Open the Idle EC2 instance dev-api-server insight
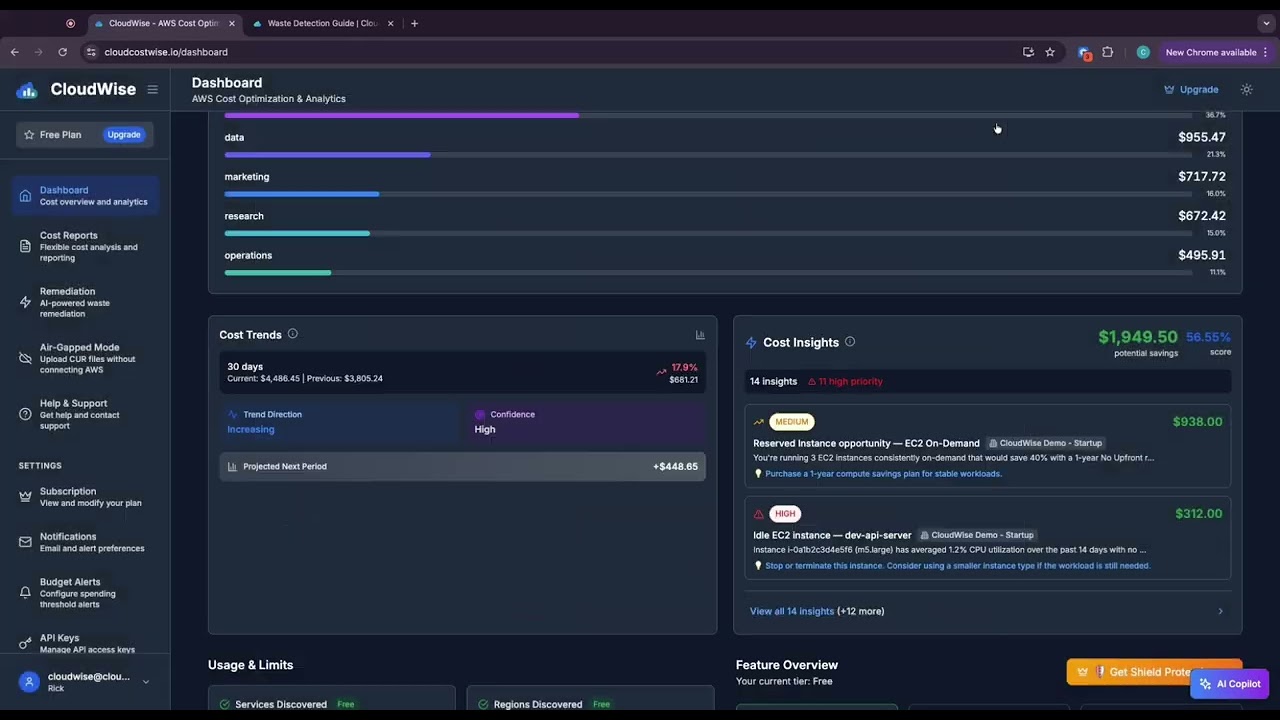The image size is (1280, 720). pos(988,539)
